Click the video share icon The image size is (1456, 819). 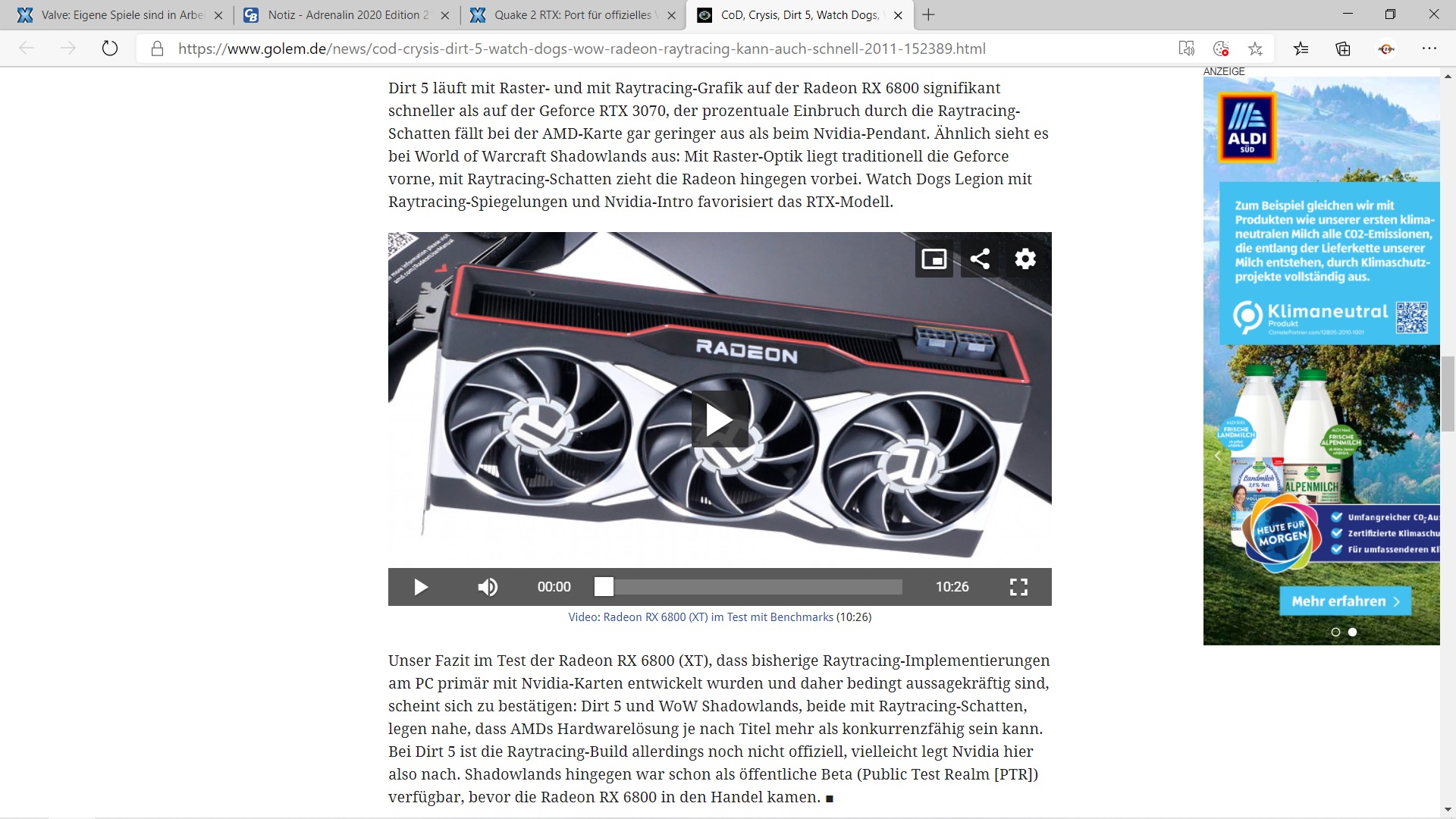click(980, 259)
